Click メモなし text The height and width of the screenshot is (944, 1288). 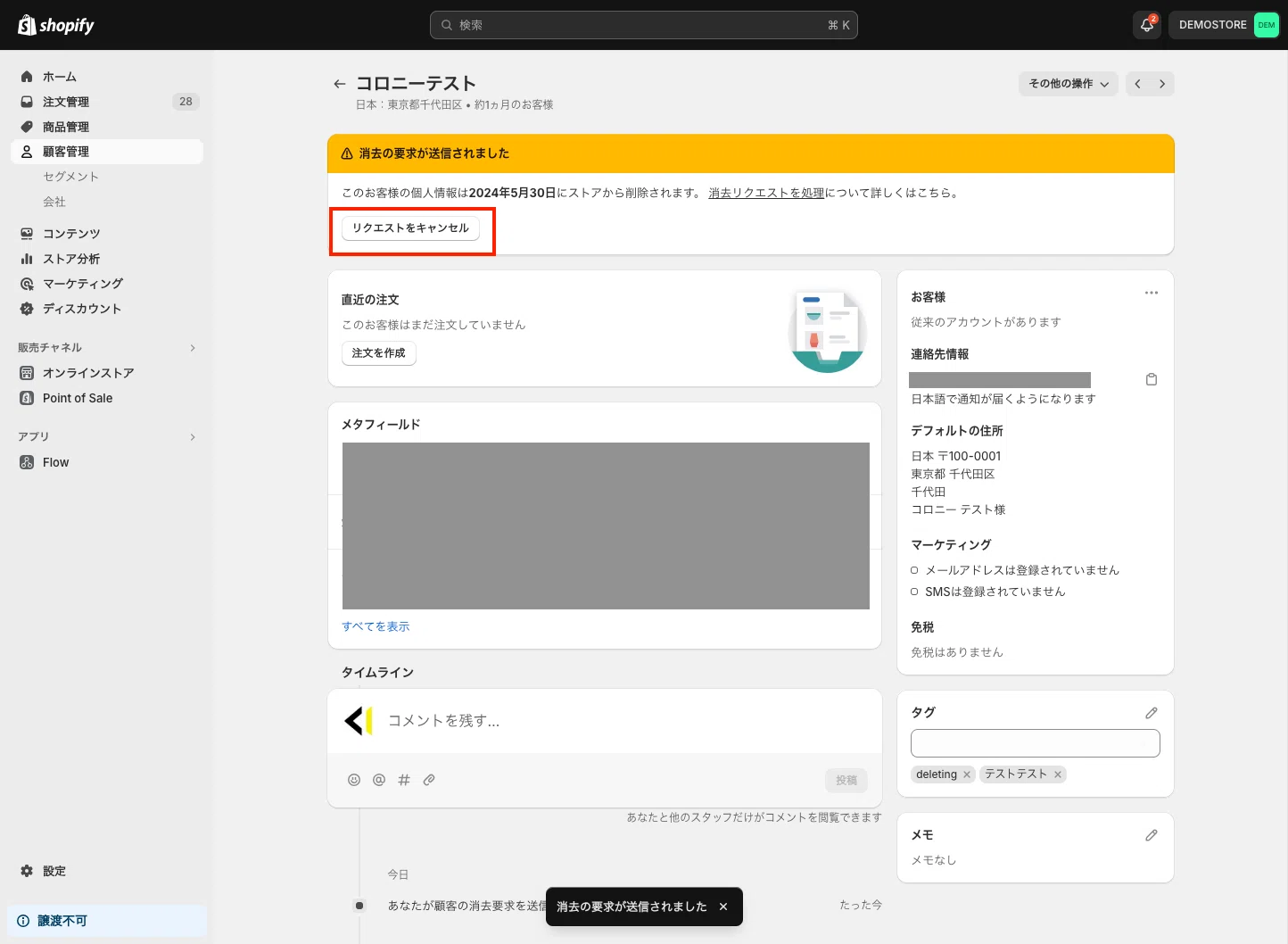point(934,860)
